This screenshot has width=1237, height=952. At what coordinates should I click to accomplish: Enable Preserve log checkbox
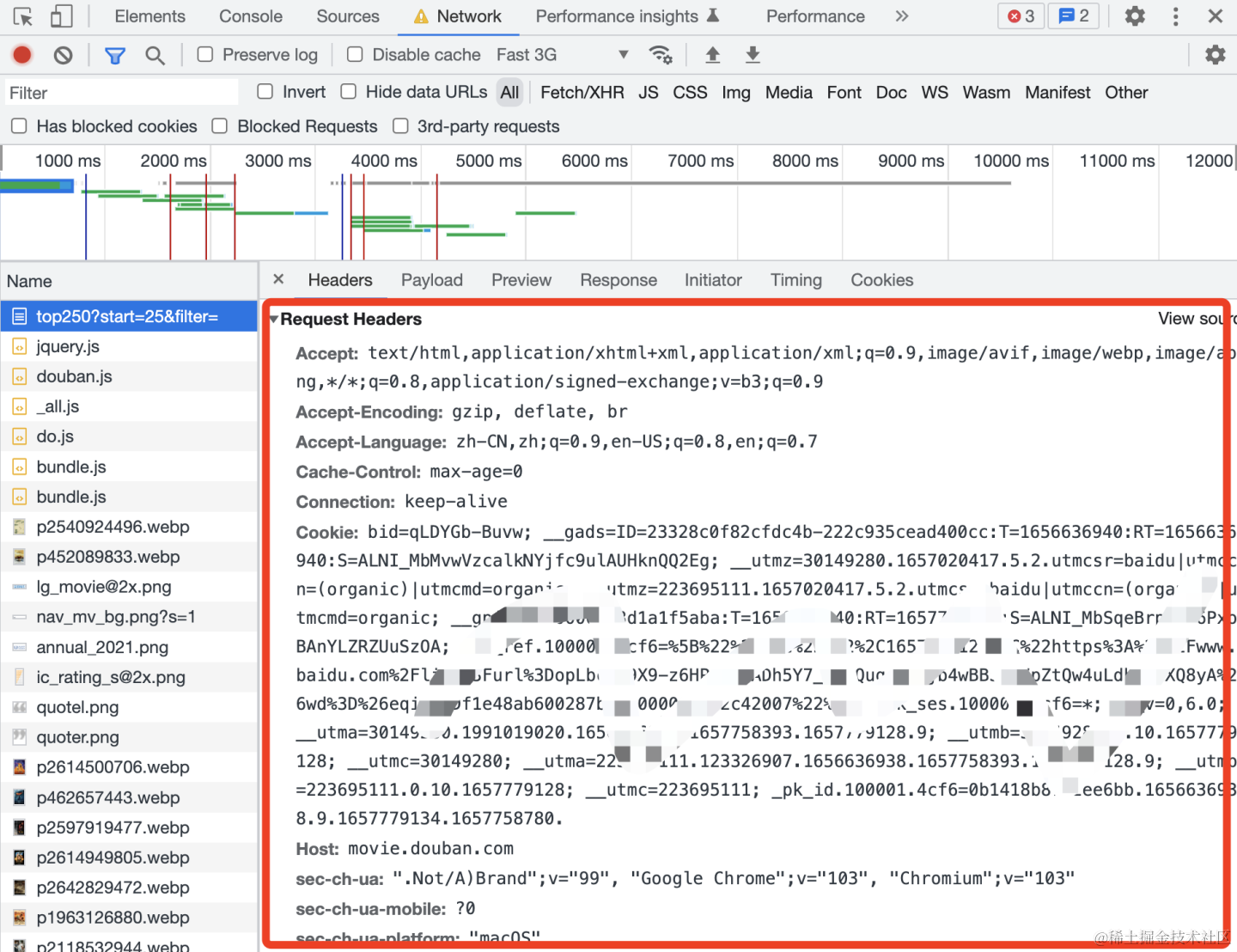point(205,55)
